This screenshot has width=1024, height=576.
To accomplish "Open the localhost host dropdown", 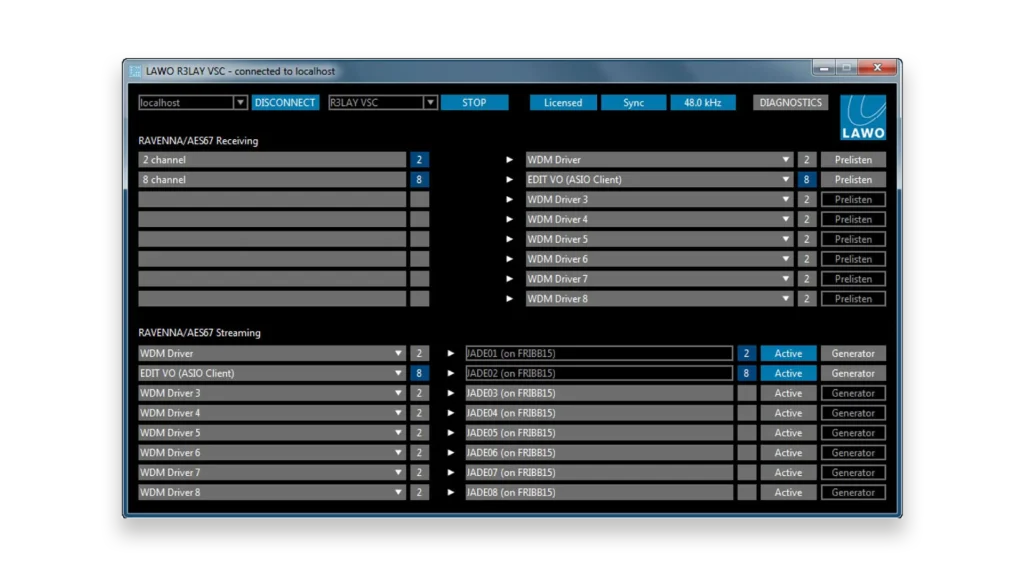I will click(x=240, y=103).
